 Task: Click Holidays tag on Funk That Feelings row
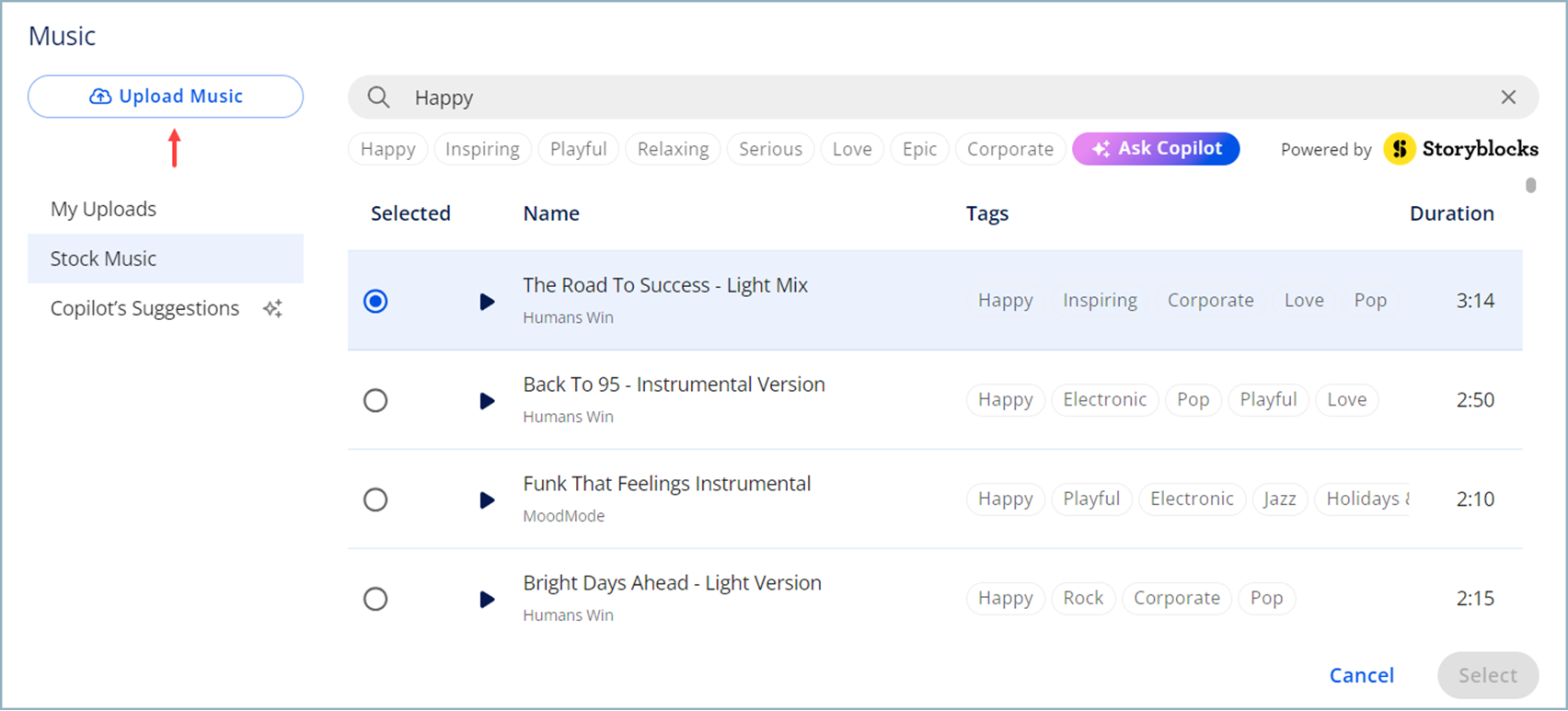click(x=1363, y=499)
